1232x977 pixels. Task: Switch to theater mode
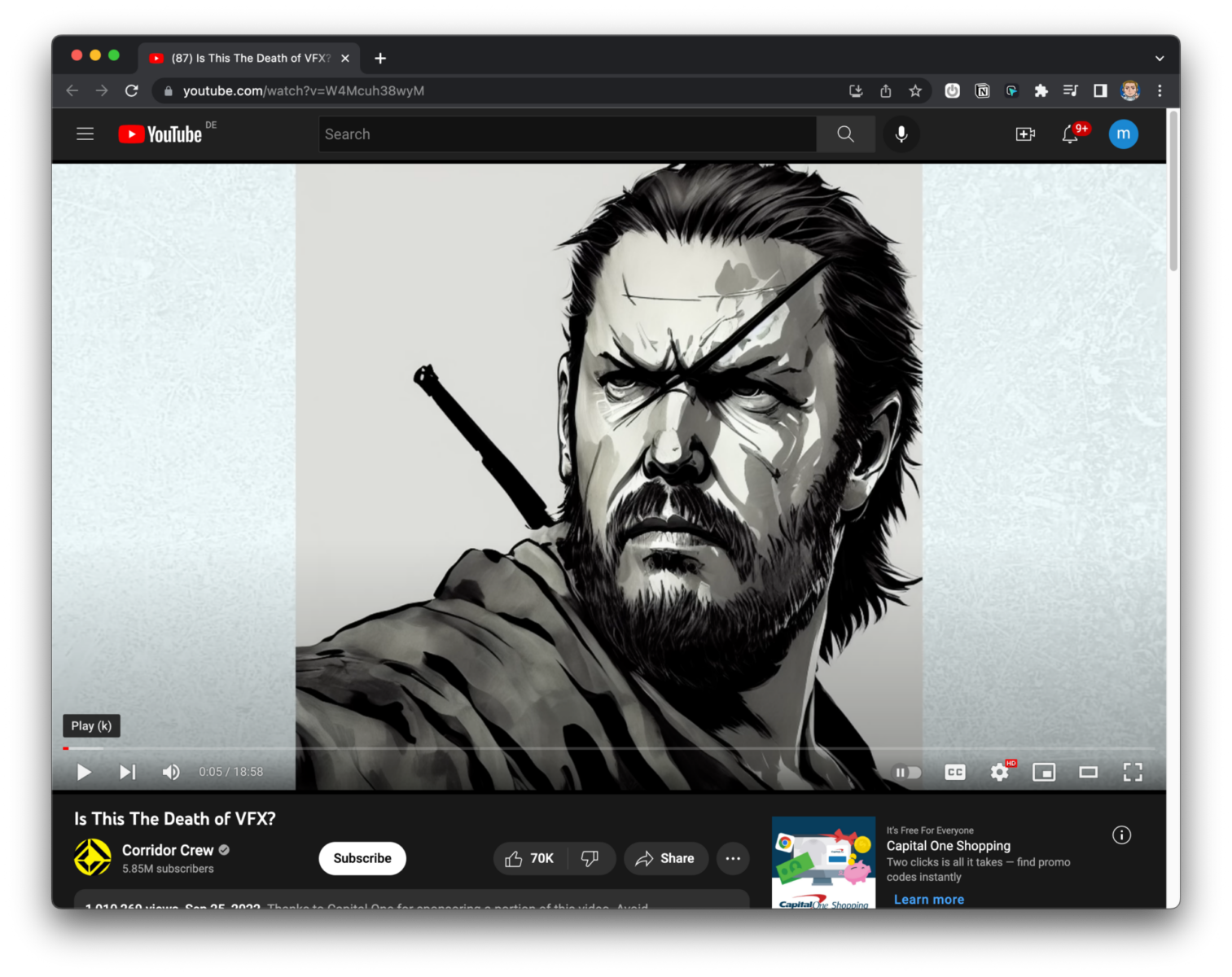(x=1089, y=772)
